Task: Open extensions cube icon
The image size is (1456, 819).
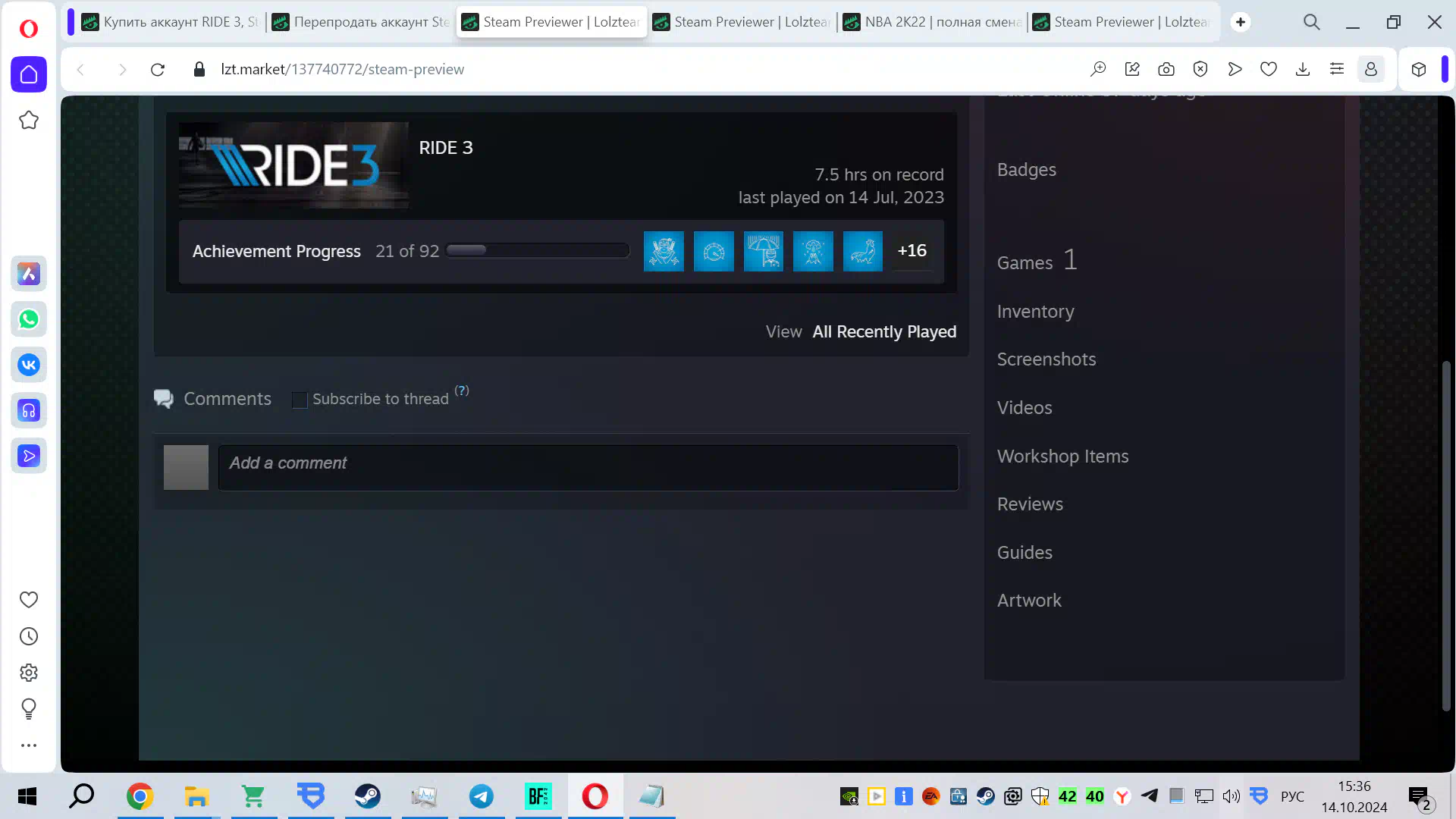Action: tap(1419, 70)
